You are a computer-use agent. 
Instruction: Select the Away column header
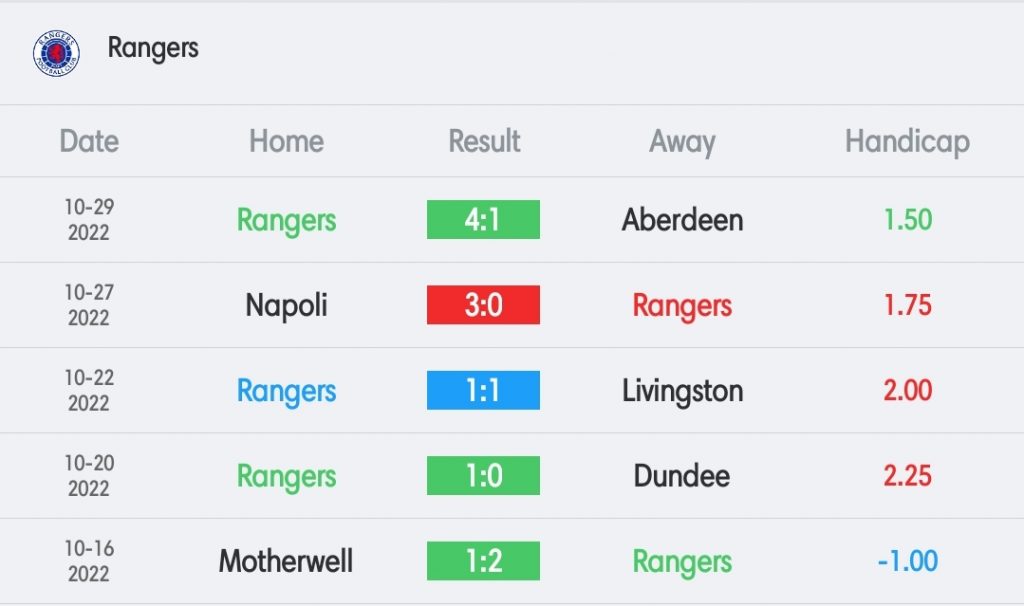pyautogui.click(x=682, y=142)
